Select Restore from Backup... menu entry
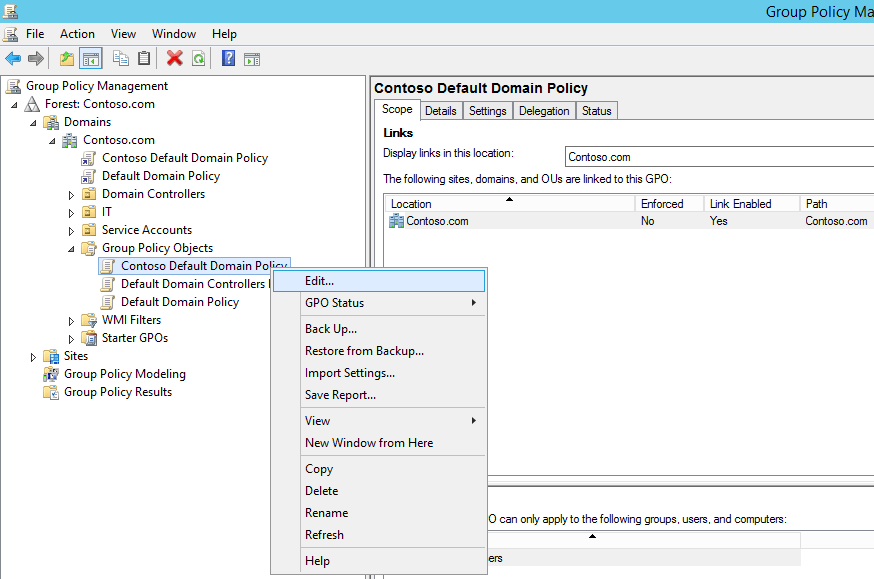Viewport: 874px width, 579px height. tap(379, 351)
